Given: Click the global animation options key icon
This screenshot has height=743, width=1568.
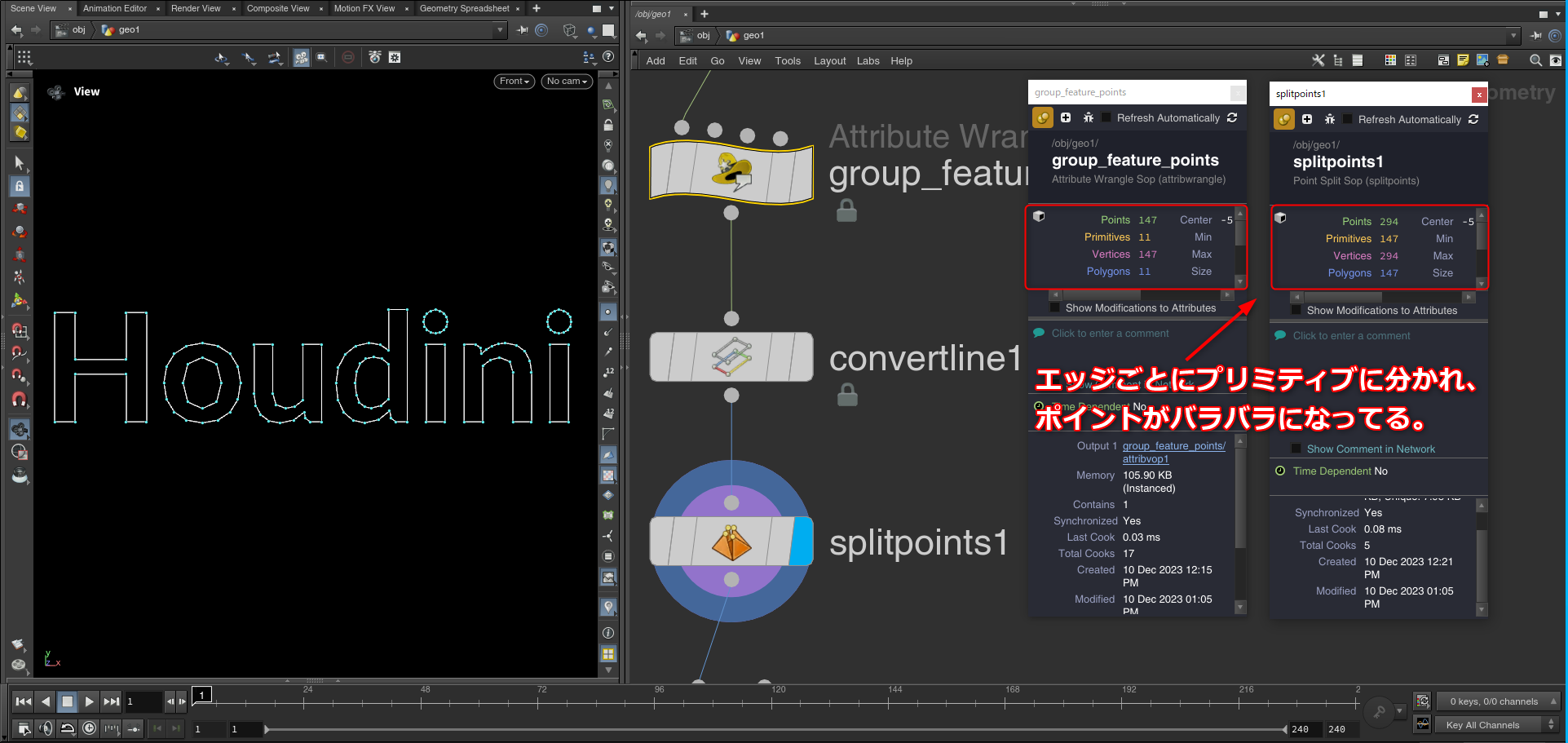Looking at the screenshot, I should [1380, 712].
